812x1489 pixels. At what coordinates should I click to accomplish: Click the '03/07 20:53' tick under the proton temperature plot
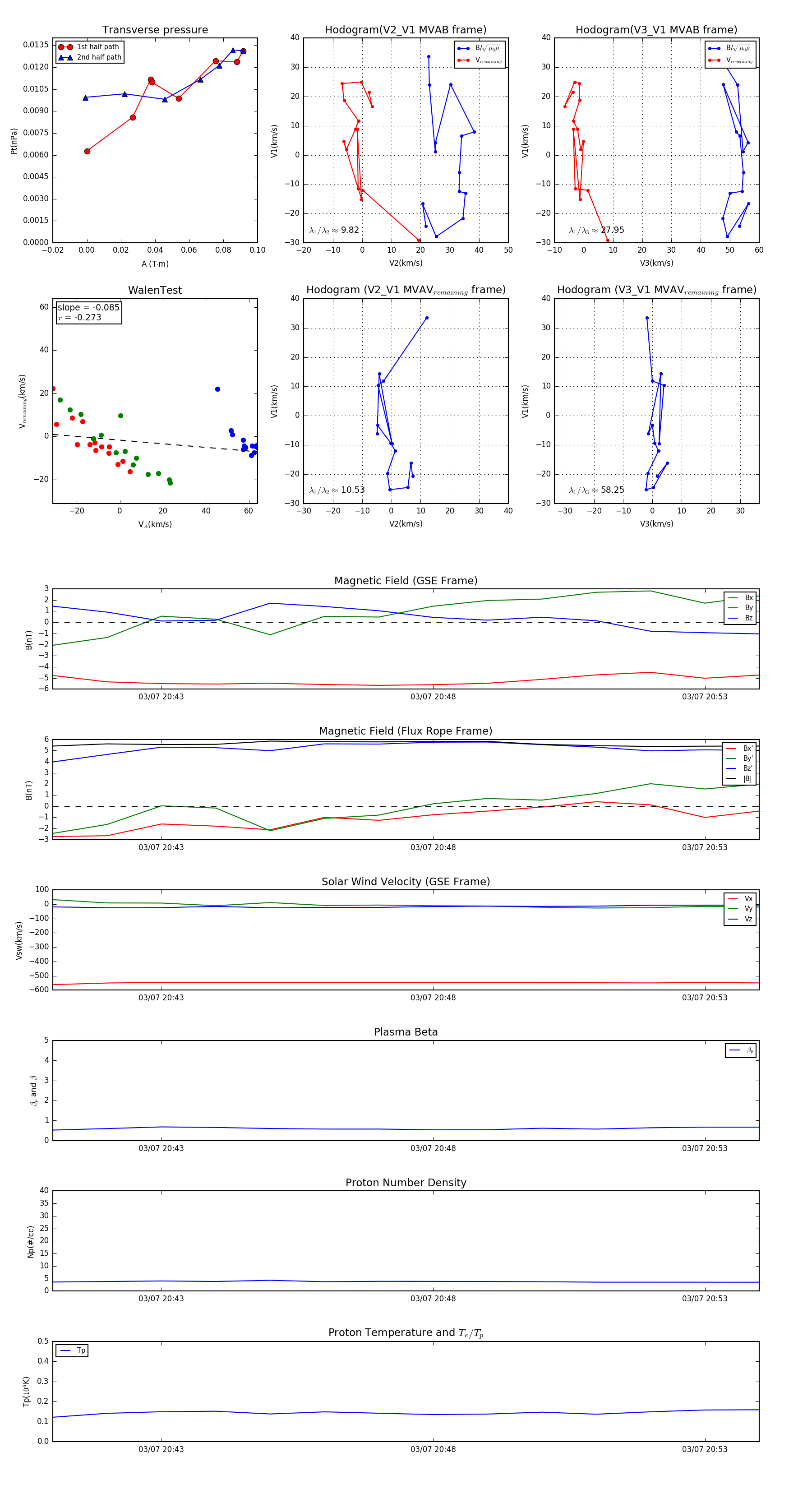[705, 1449]
